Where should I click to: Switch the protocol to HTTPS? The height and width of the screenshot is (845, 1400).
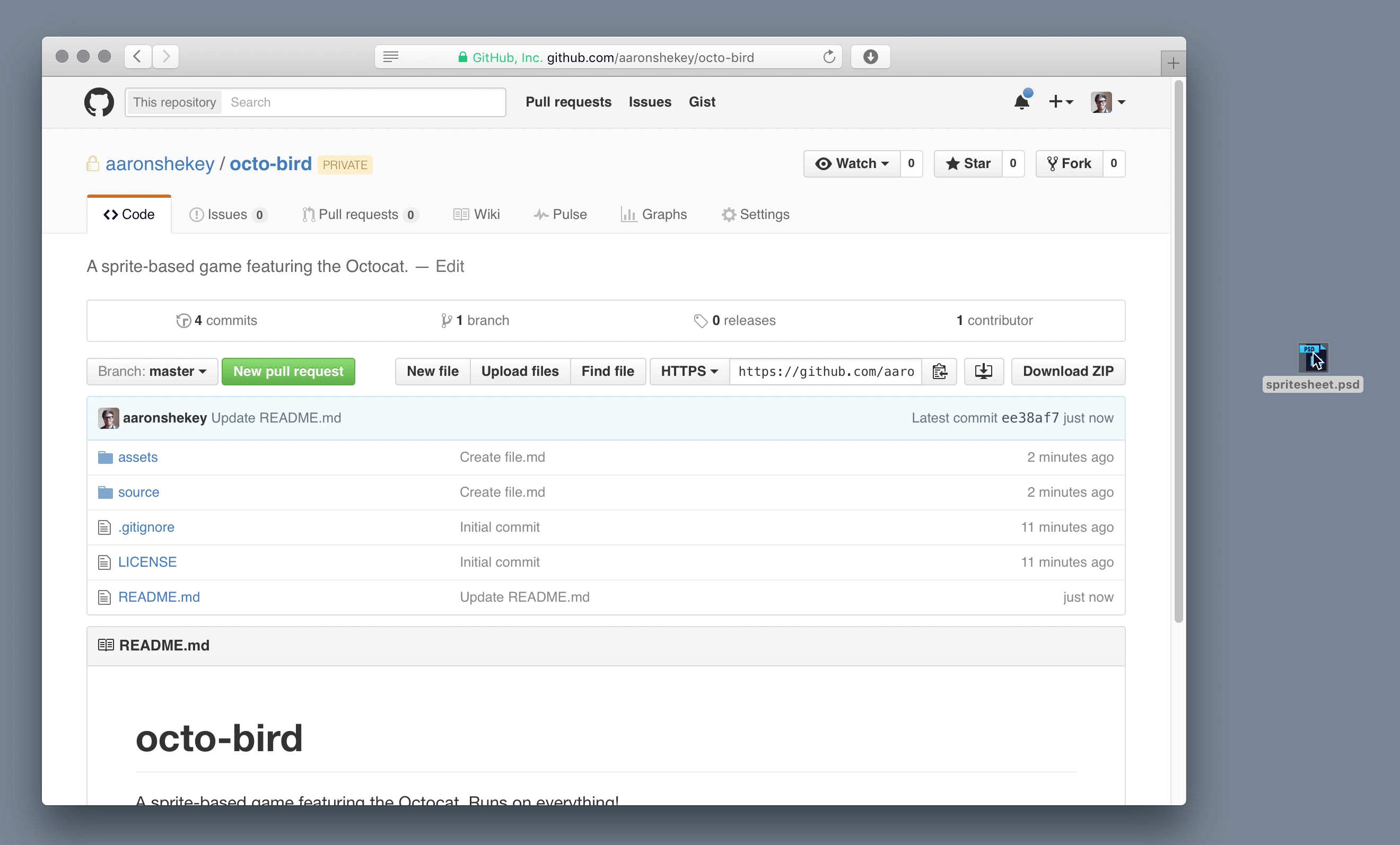click(x=688, y=372)
